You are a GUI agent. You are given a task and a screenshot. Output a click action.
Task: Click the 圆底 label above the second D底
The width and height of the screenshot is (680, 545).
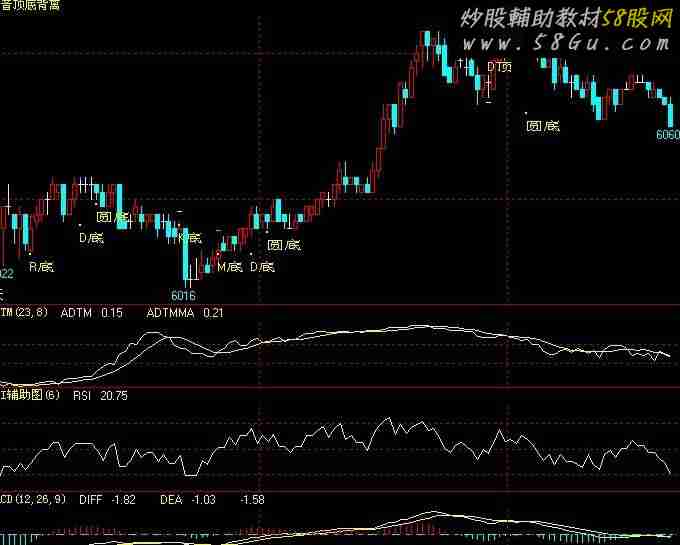click(x=284, y=245)
